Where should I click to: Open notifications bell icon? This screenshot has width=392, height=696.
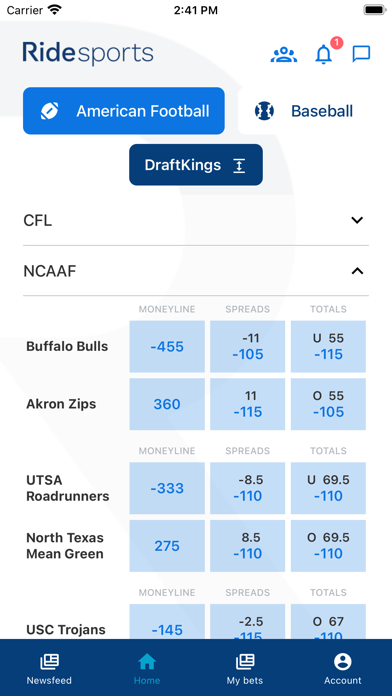point(324,54)
